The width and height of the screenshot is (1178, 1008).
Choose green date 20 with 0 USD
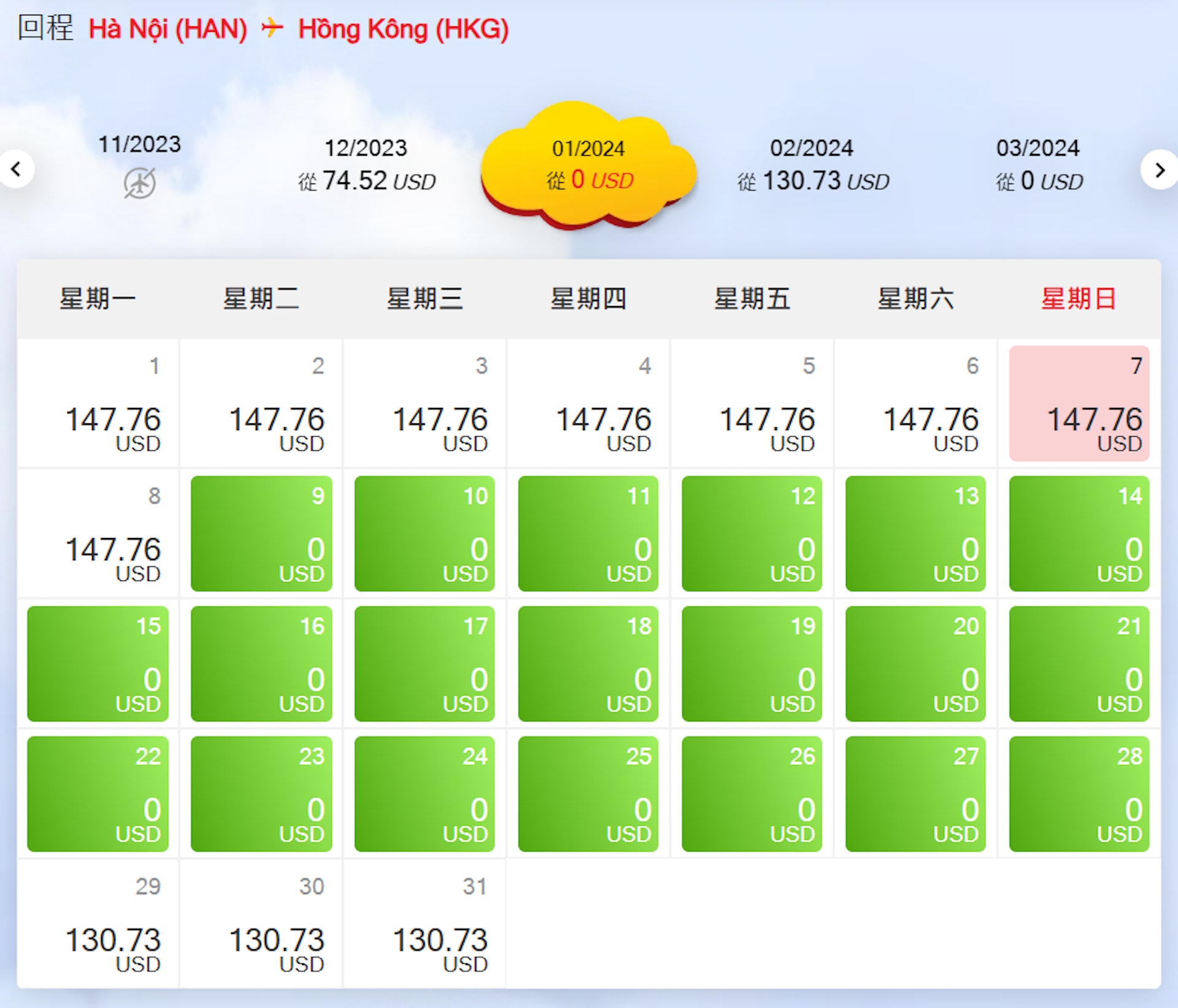pyautogui.click(x=916, y=664)
